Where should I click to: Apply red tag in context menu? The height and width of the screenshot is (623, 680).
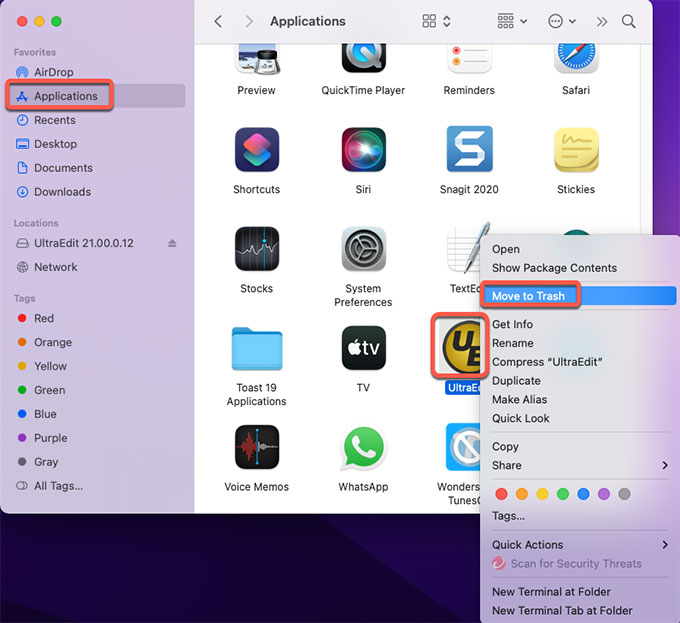(x=501, y=494)
